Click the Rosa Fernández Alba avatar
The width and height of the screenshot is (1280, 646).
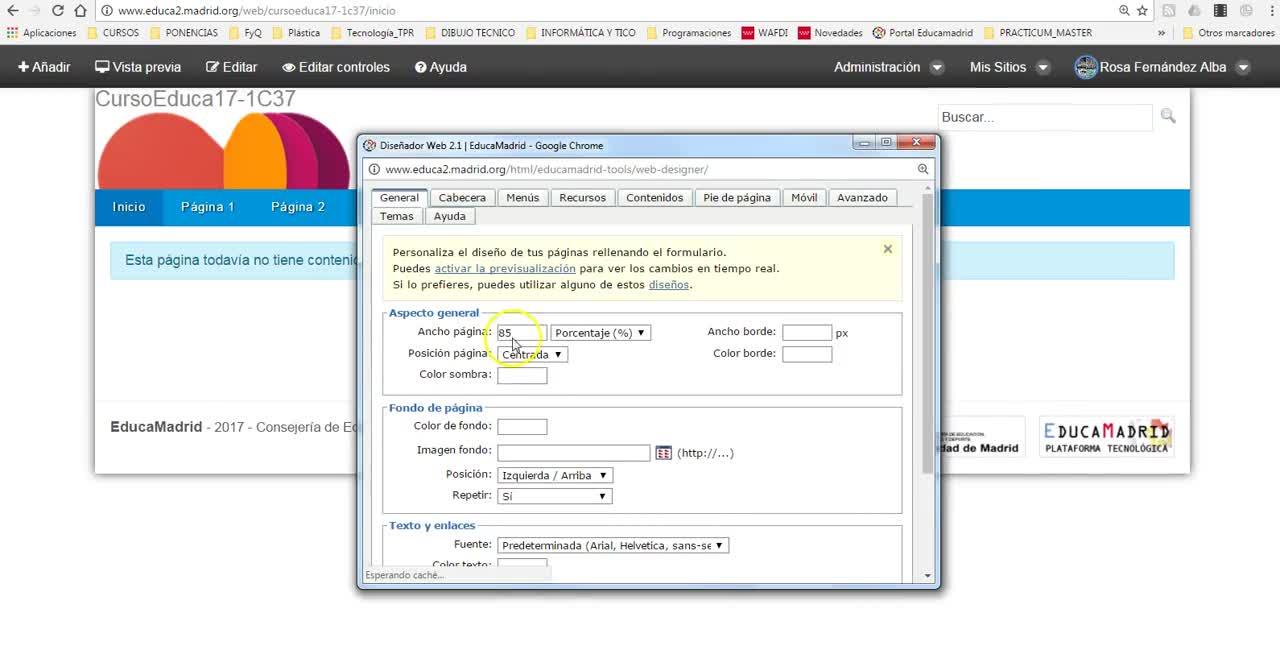pyautogui.click(x=1085, y=67)
